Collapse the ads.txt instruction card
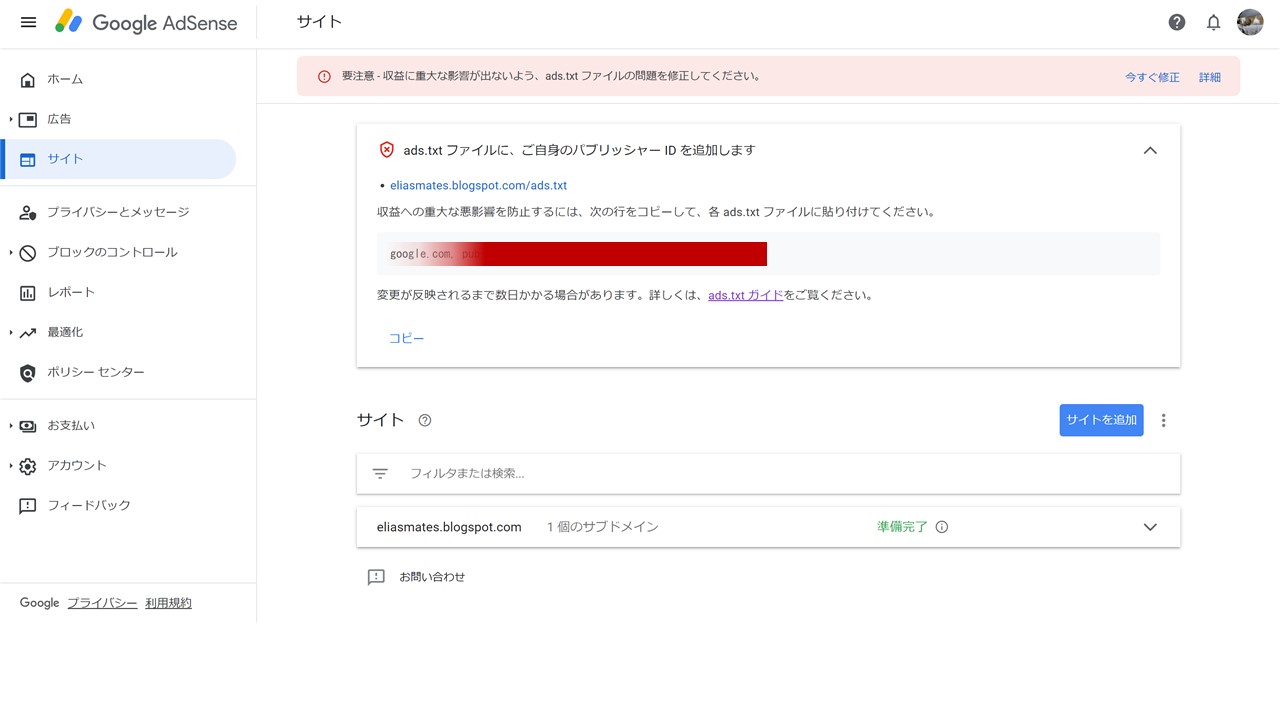Viewport: 1280px width, 720px height. [x=1150, y=150]
